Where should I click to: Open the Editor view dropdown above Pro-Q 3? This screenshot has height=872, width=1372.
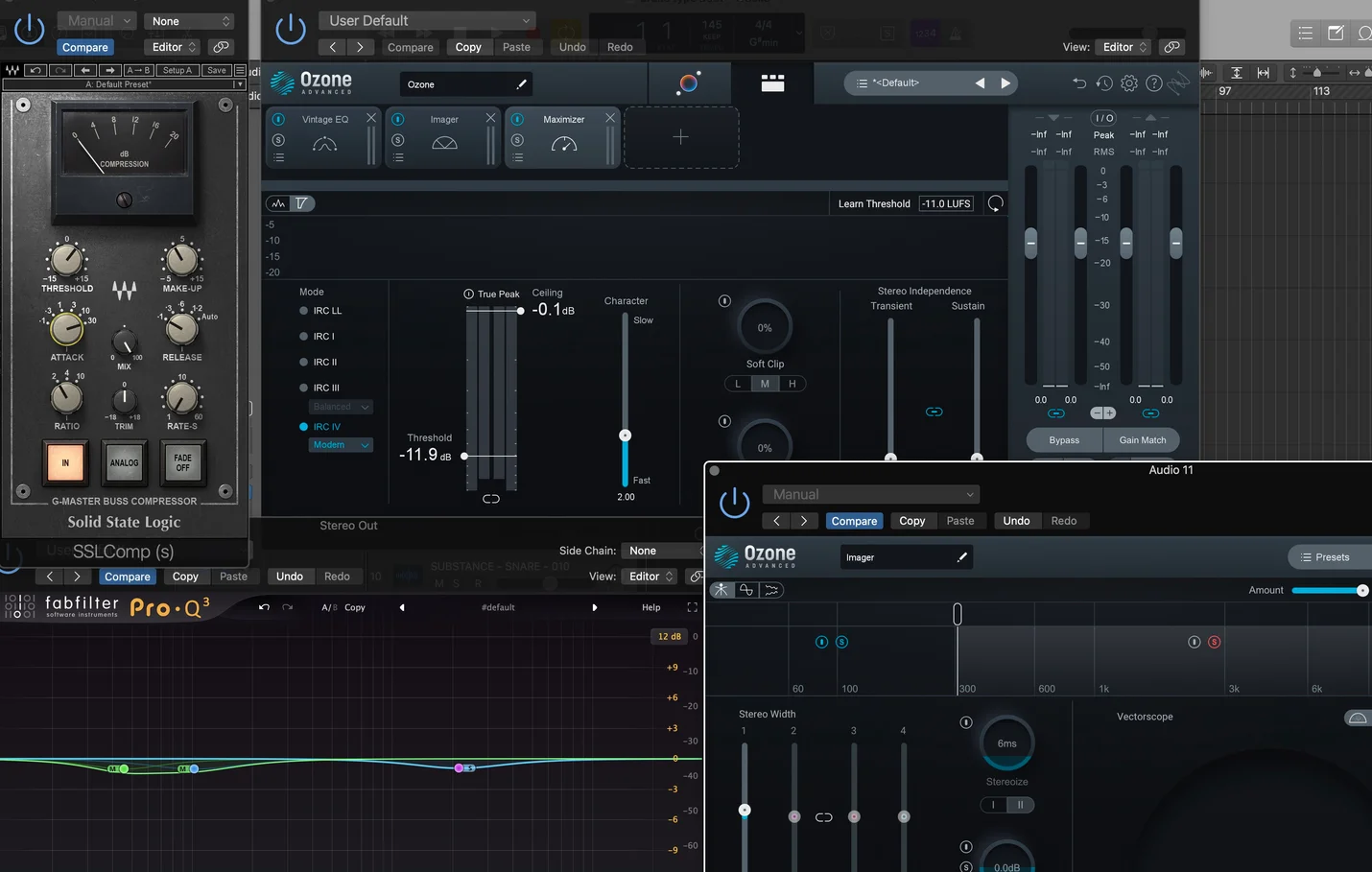click(x=651, y=577)
